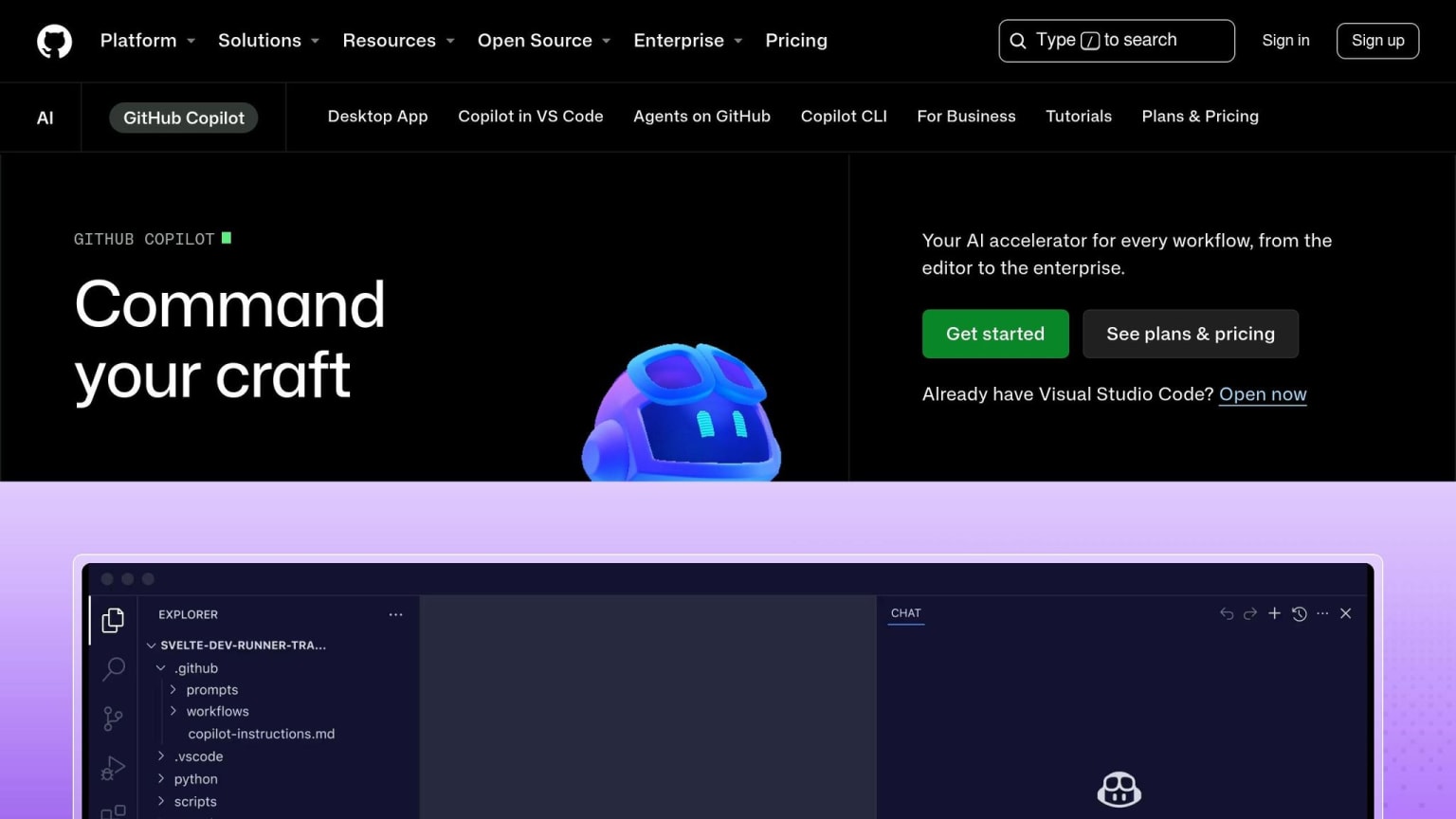Expand the .vscode folder
The width and height of the screenshot is (1456, 819).
click(190, 756)
